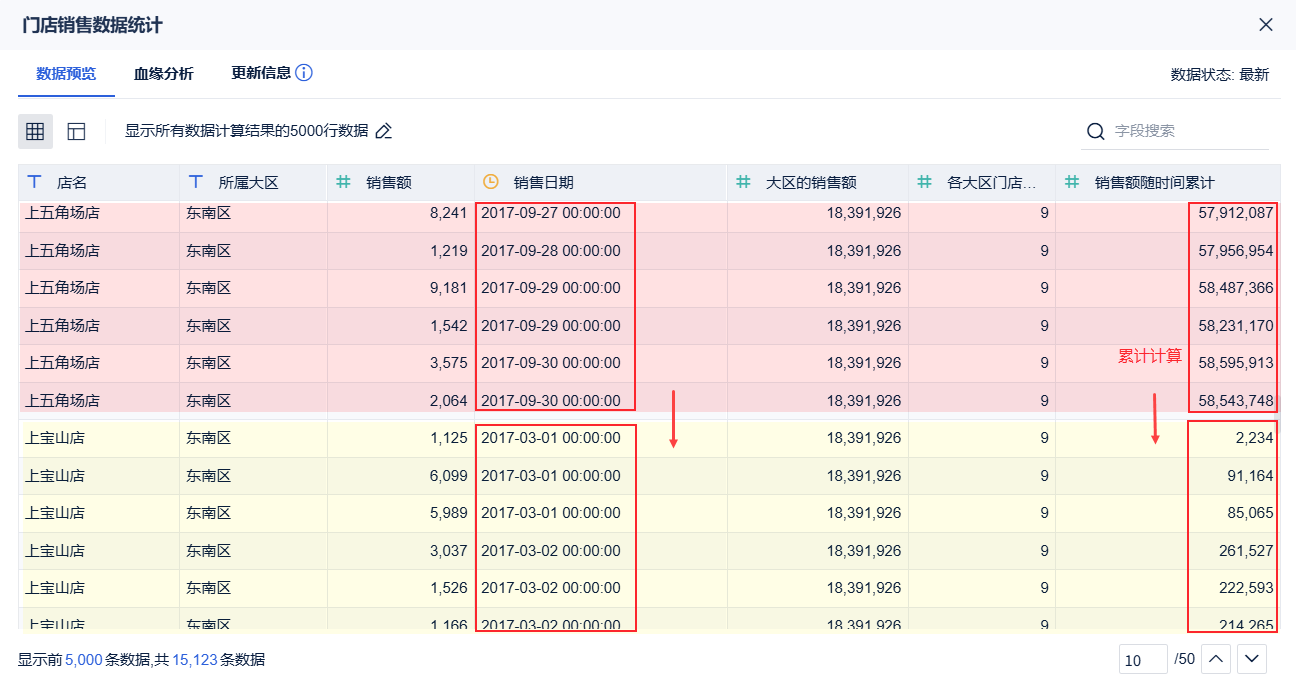
Task: Click text type icon of 店名 column
Action: 35,182
